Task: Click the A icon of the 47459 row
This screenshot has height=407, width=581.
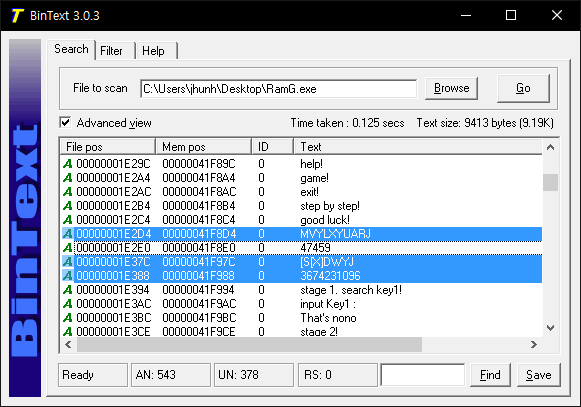Action: coord(67,248)
